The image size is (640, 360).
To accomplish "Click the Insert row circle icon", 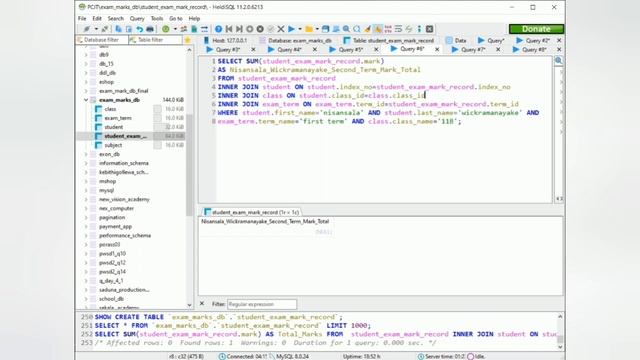I will (x=249, y=29).
